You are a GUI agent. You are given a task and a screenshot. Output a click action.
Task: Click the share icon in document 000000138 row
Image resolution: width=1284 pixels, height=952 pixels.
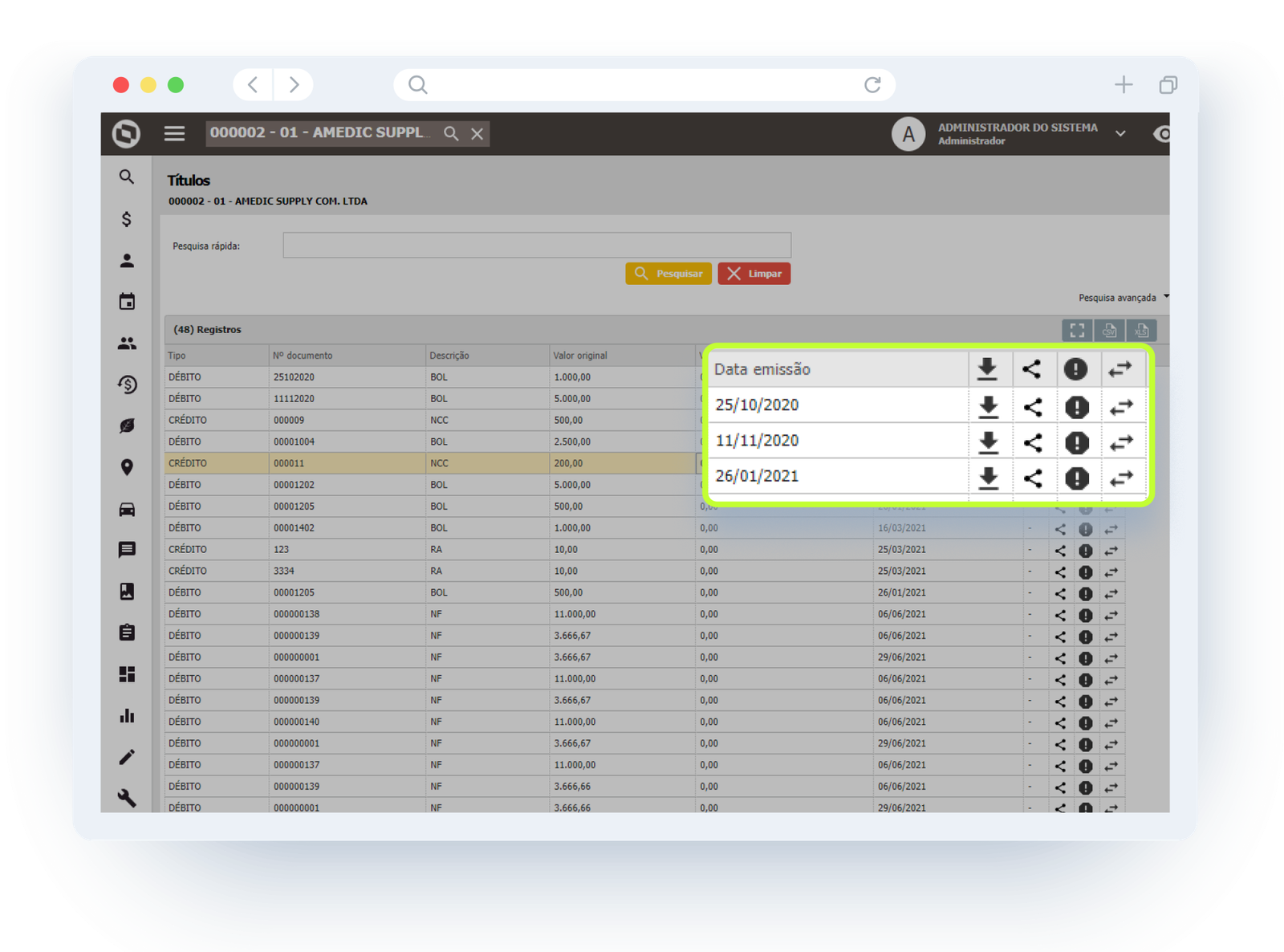point(1060,616)
